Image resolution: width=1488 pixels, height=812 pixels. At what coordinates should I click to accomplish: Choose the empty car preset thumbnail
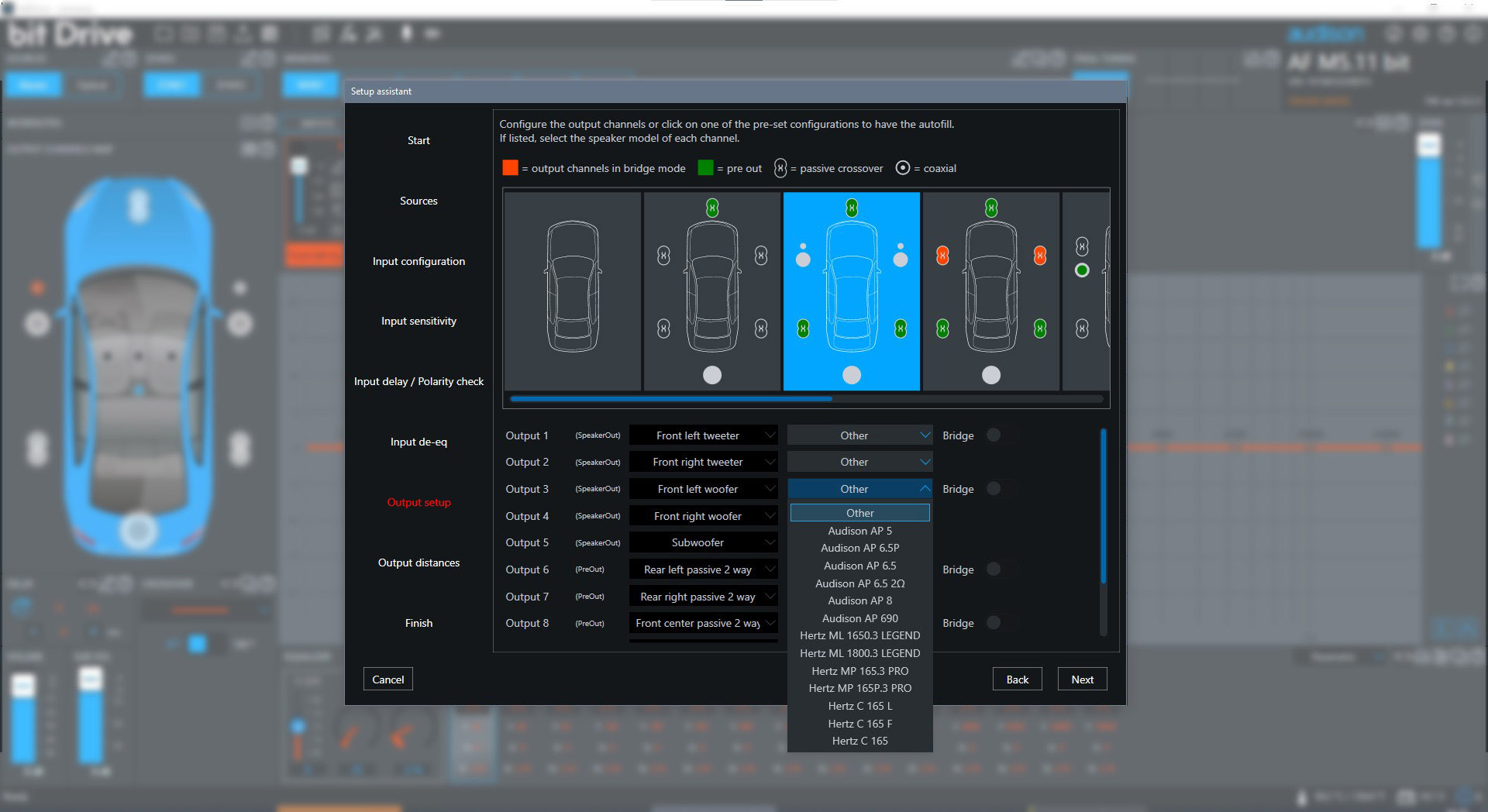[x=573, y=291]
